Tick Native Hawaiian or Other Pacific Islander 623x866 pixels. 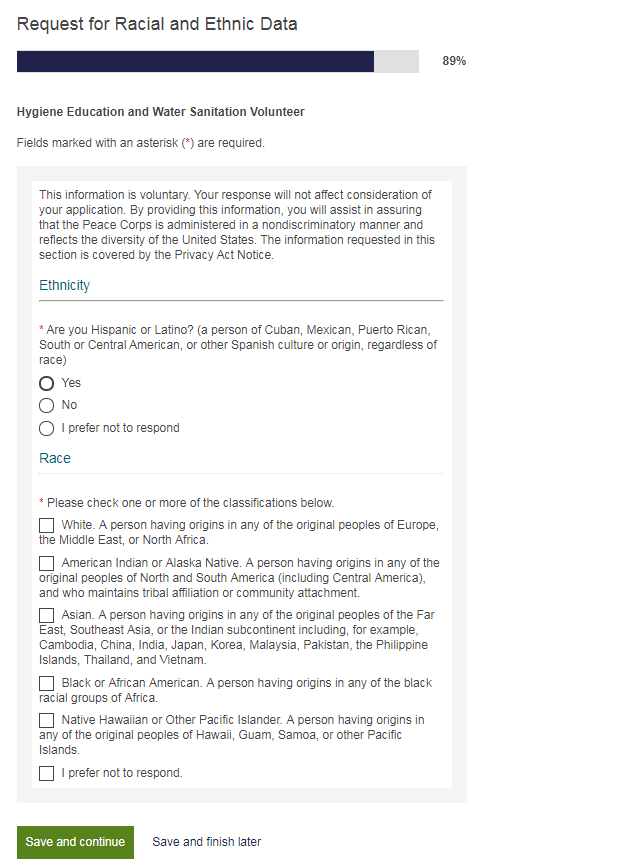coord(47,720)
